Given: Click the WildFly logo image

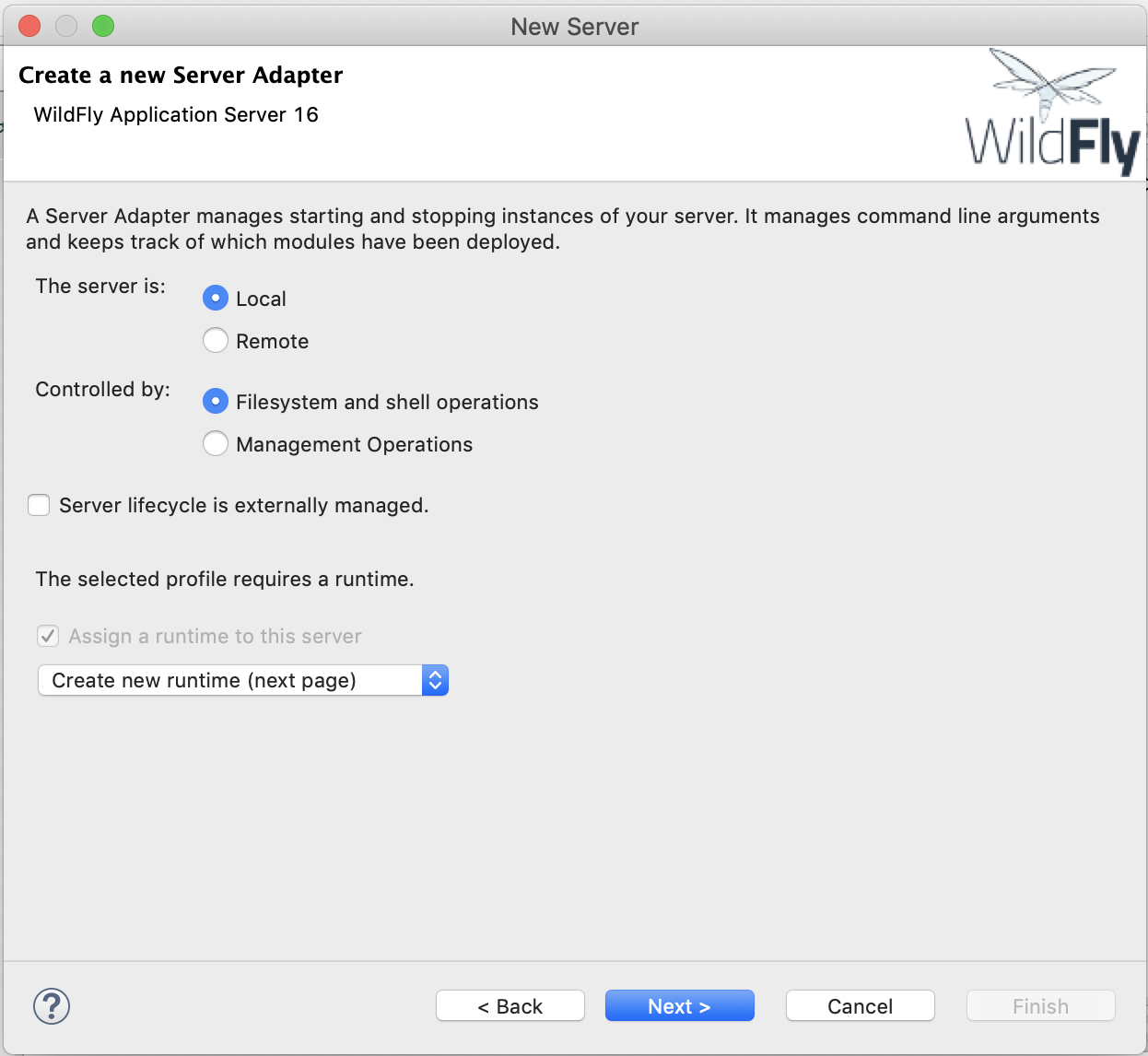Looking at the screenshot, I should coord(1052,113).
